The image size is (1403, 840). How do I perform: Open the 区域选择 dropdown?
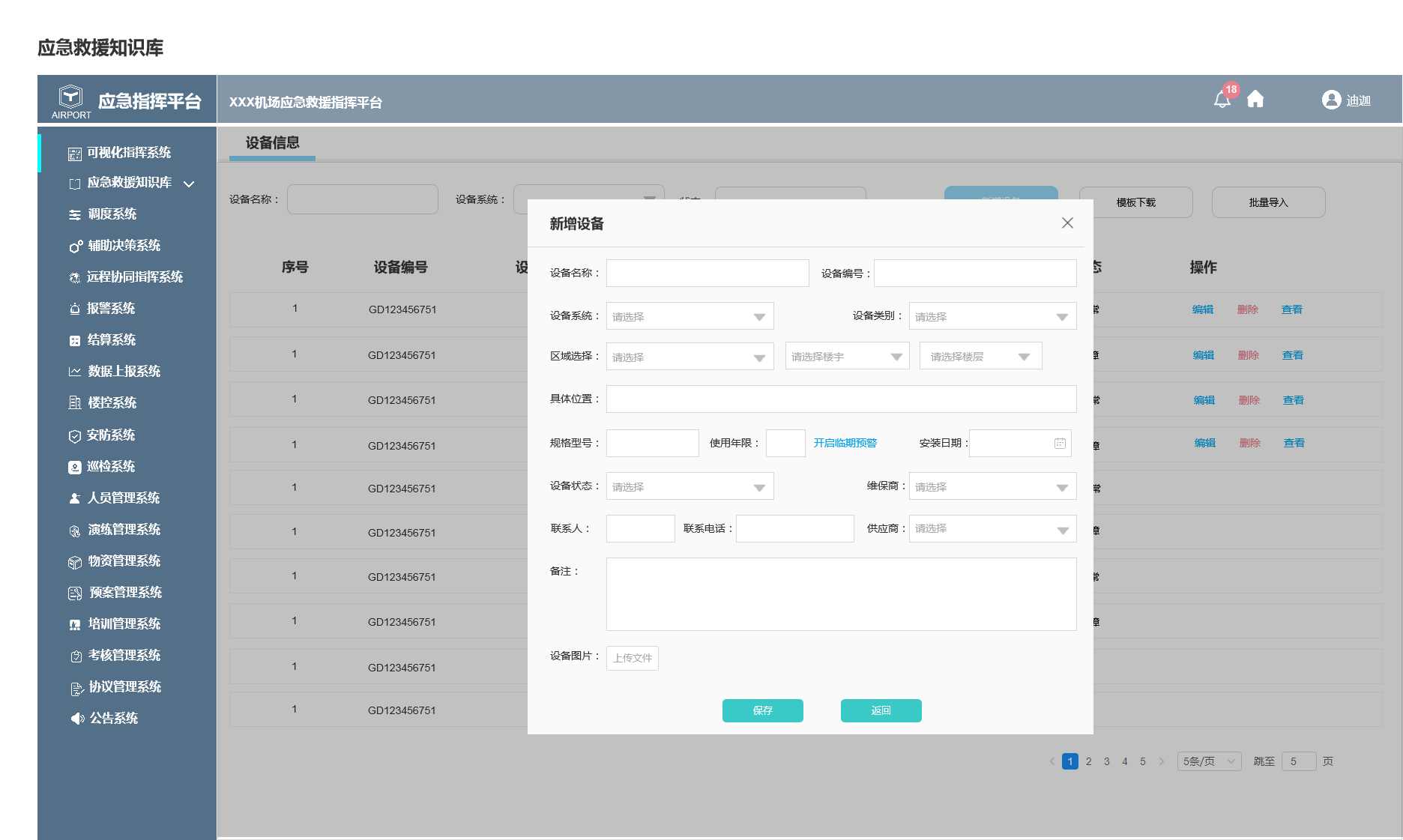pyautogui.click(x=690, y=357)
